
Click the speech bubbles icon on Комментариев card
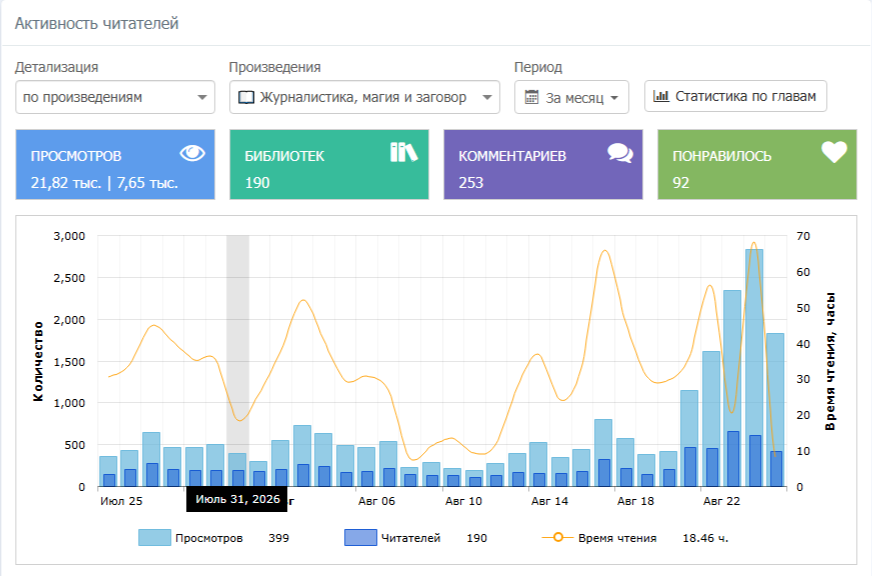[620, 152]
